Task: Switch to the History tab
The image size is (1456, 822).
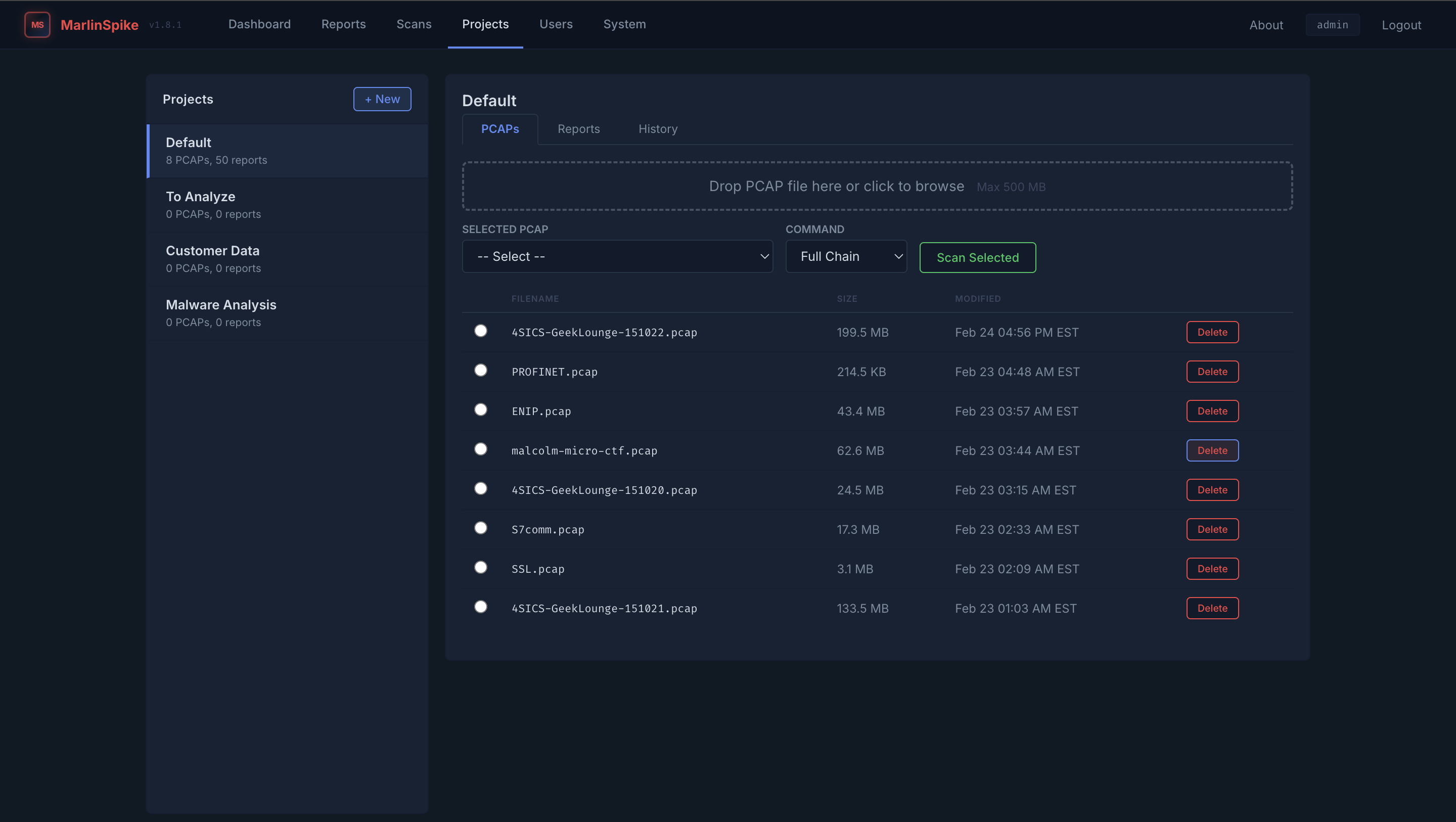Action: point(657,129)
